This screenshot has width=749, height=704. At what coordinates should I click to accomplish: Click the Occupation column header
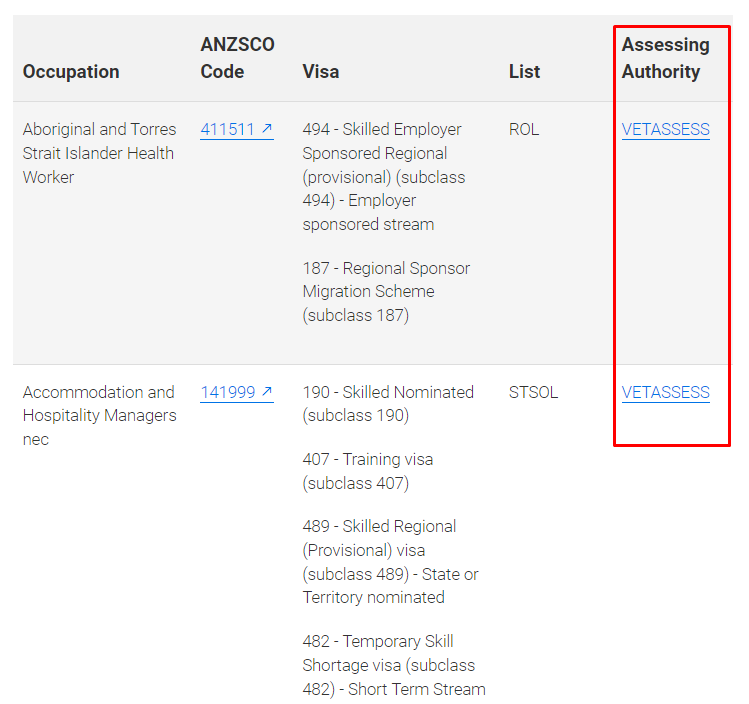point(71,72)
